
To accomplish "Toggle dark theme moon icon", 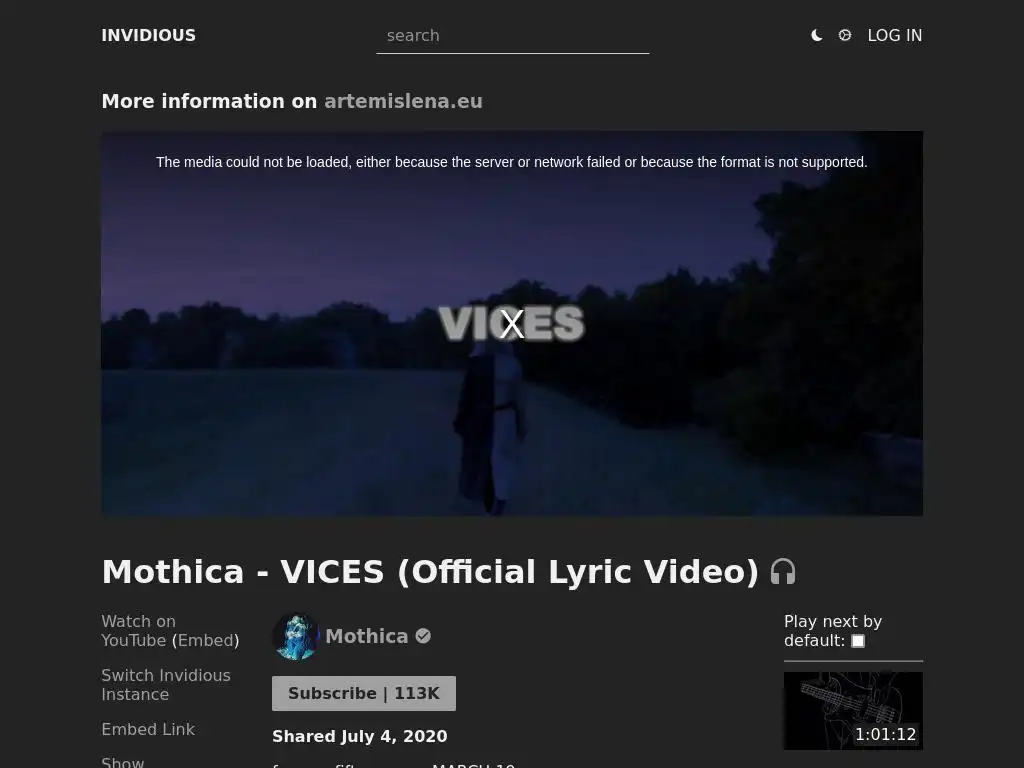I will pos(816,35).
